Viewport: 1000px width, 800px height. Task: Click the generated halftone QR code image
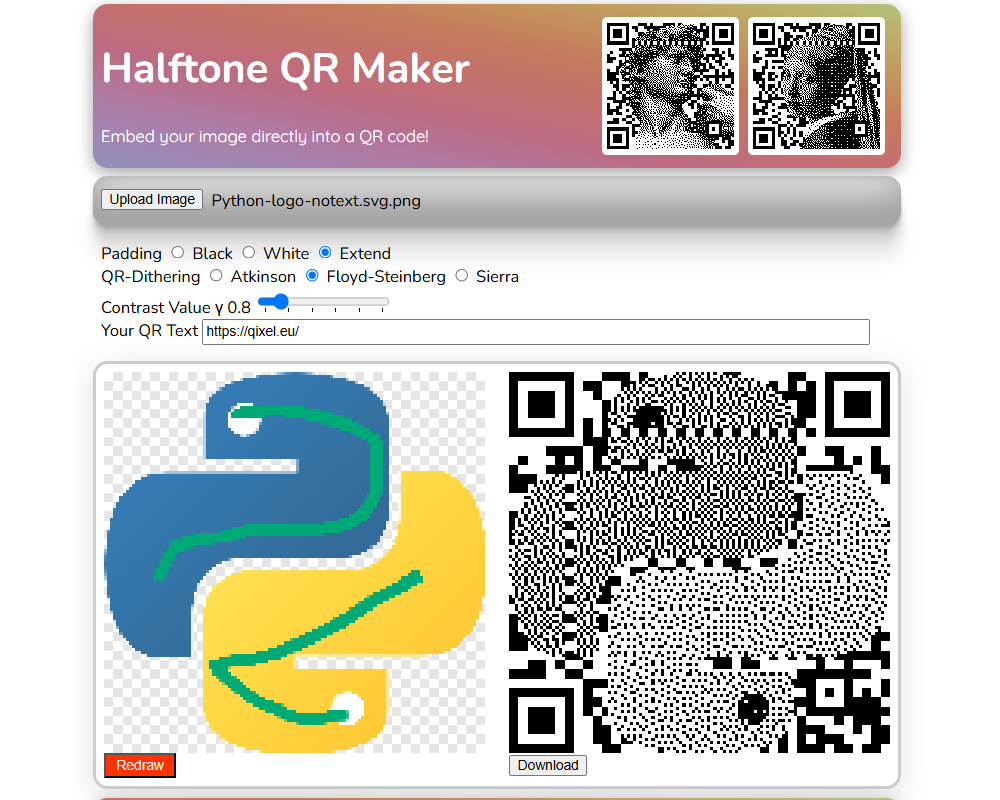pos(699,562)
